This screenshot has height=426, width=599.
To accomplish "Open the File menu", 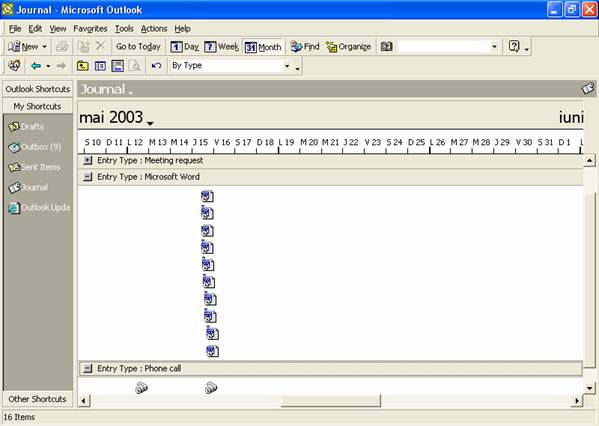I will pyautogui.click(x=15, y=29).
